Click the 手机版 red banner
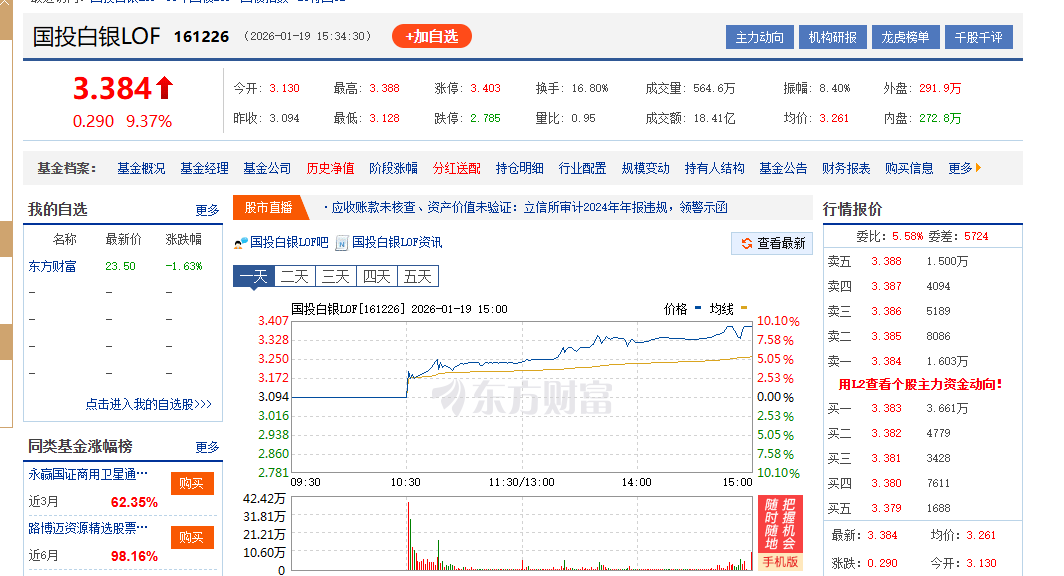Screen dimensions: 1064x576 tap(780, 533)
